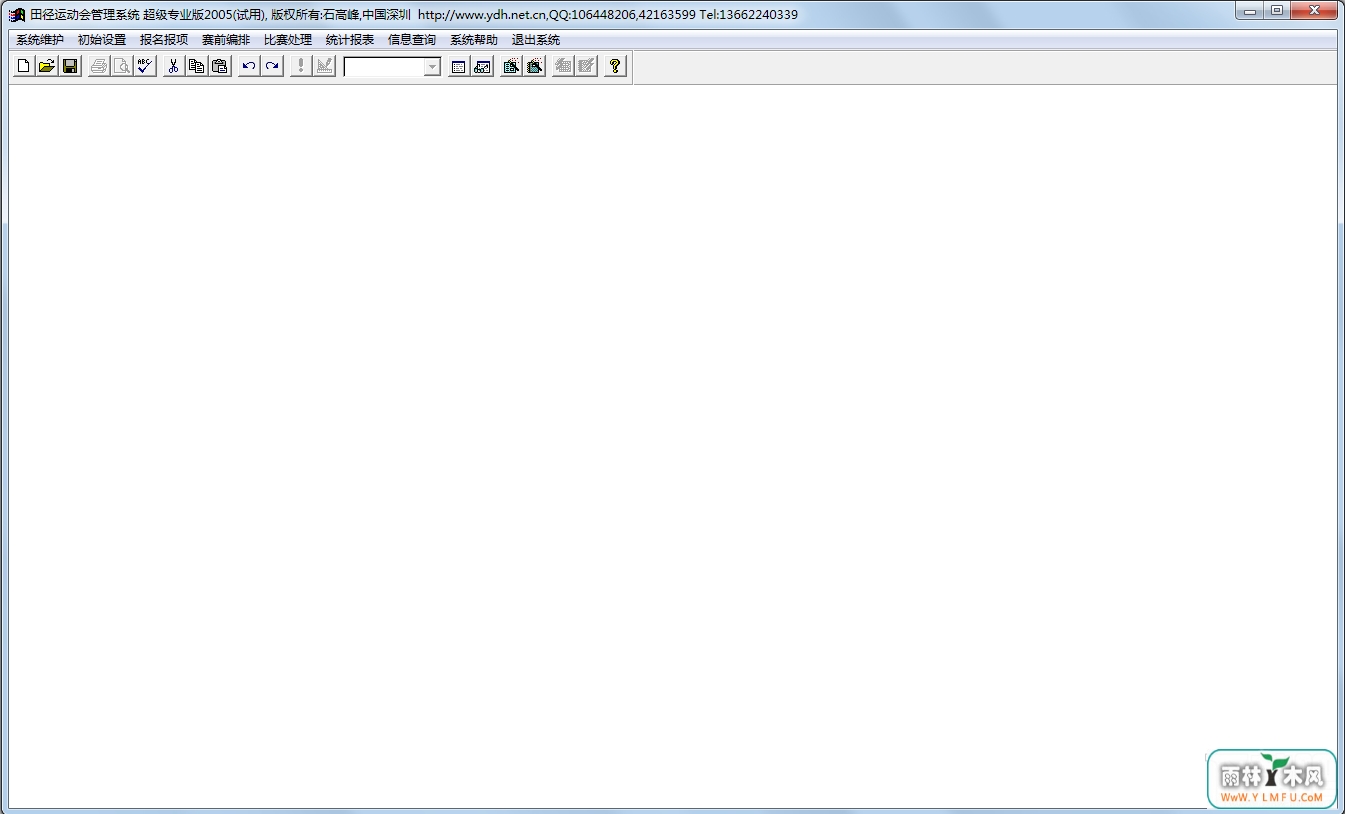Open the 系统维护 menu
Screen dimensions: 1345x814
[40, 40]
